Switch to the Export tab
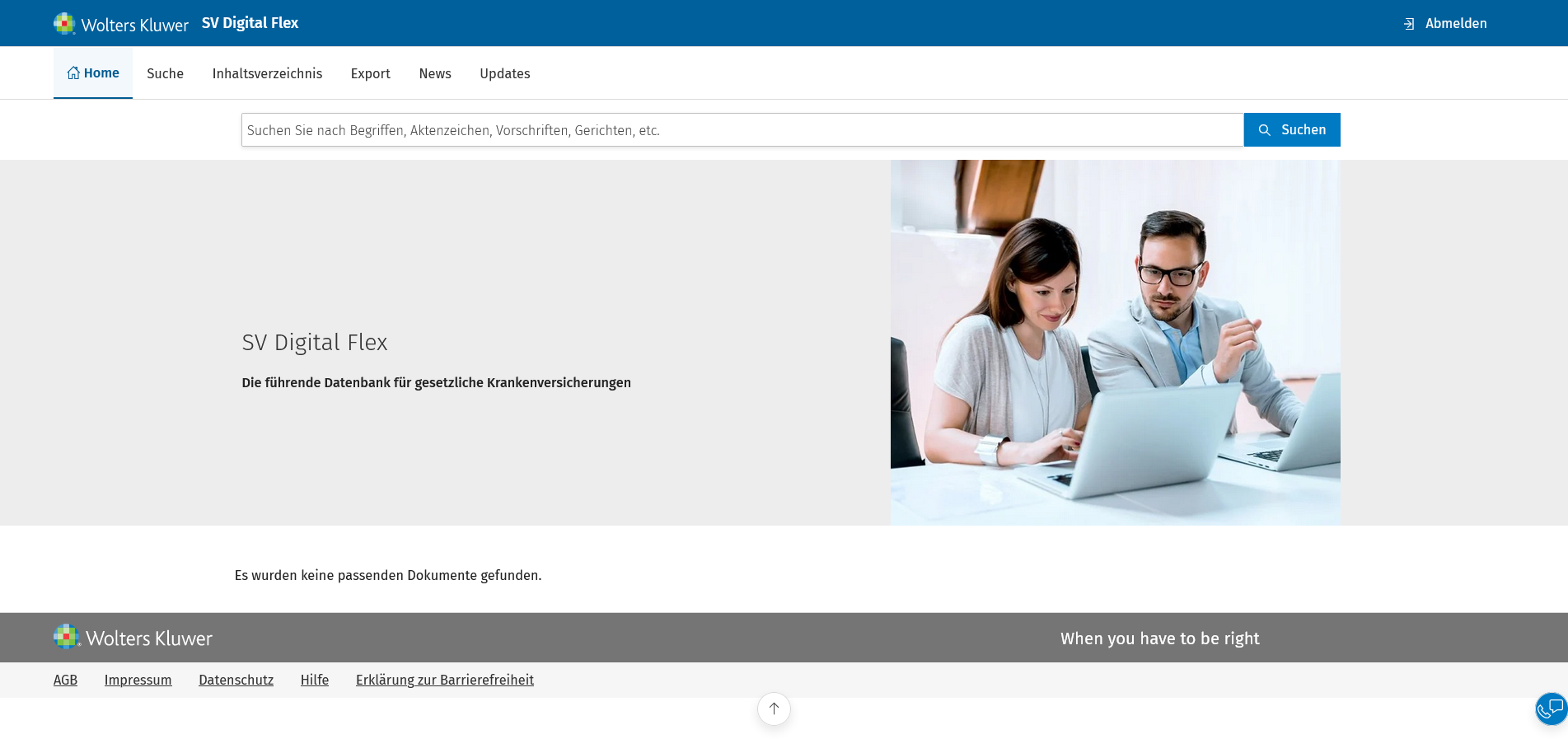Screen dimensions: 1568x739 click(370, 73)
